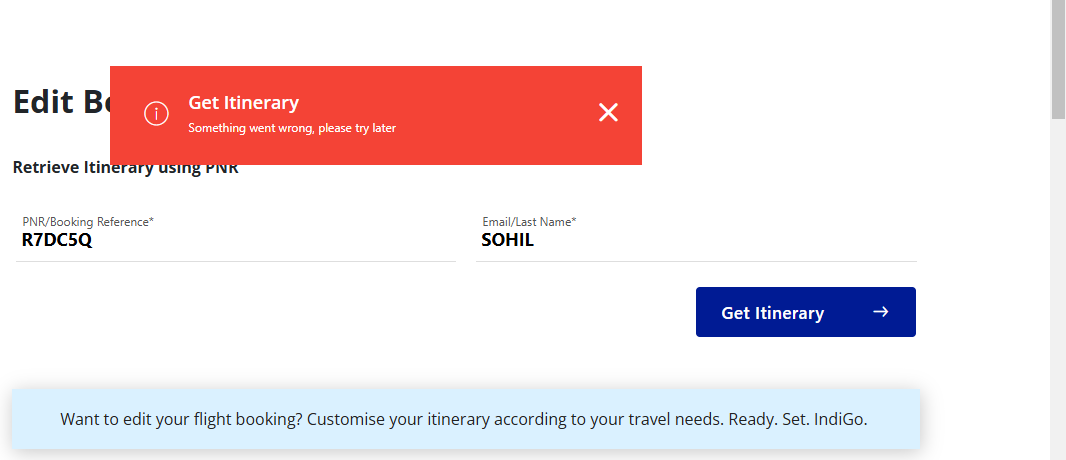Place cursor in the SOHIL text
The width and height of the screenshot is (1066, 460).
pyautogui.click(x=507, y=240)
